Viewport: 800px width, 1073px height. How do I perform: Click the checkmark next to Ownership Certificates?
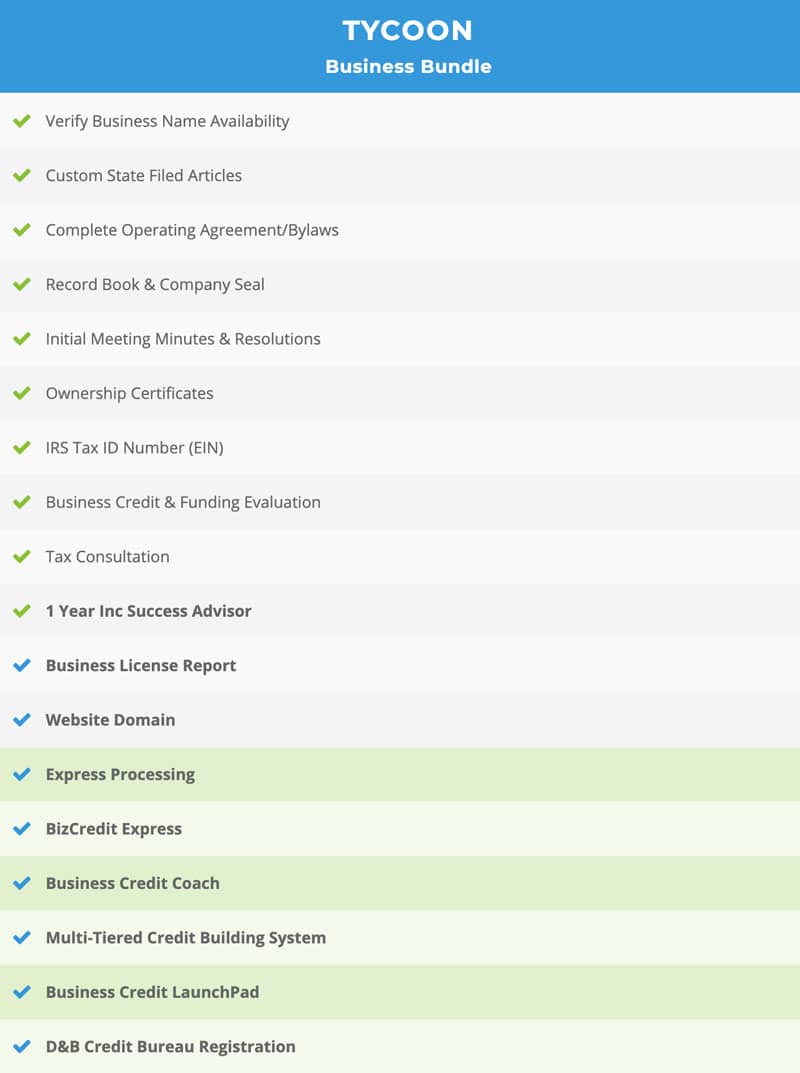[x=22, y=393]
